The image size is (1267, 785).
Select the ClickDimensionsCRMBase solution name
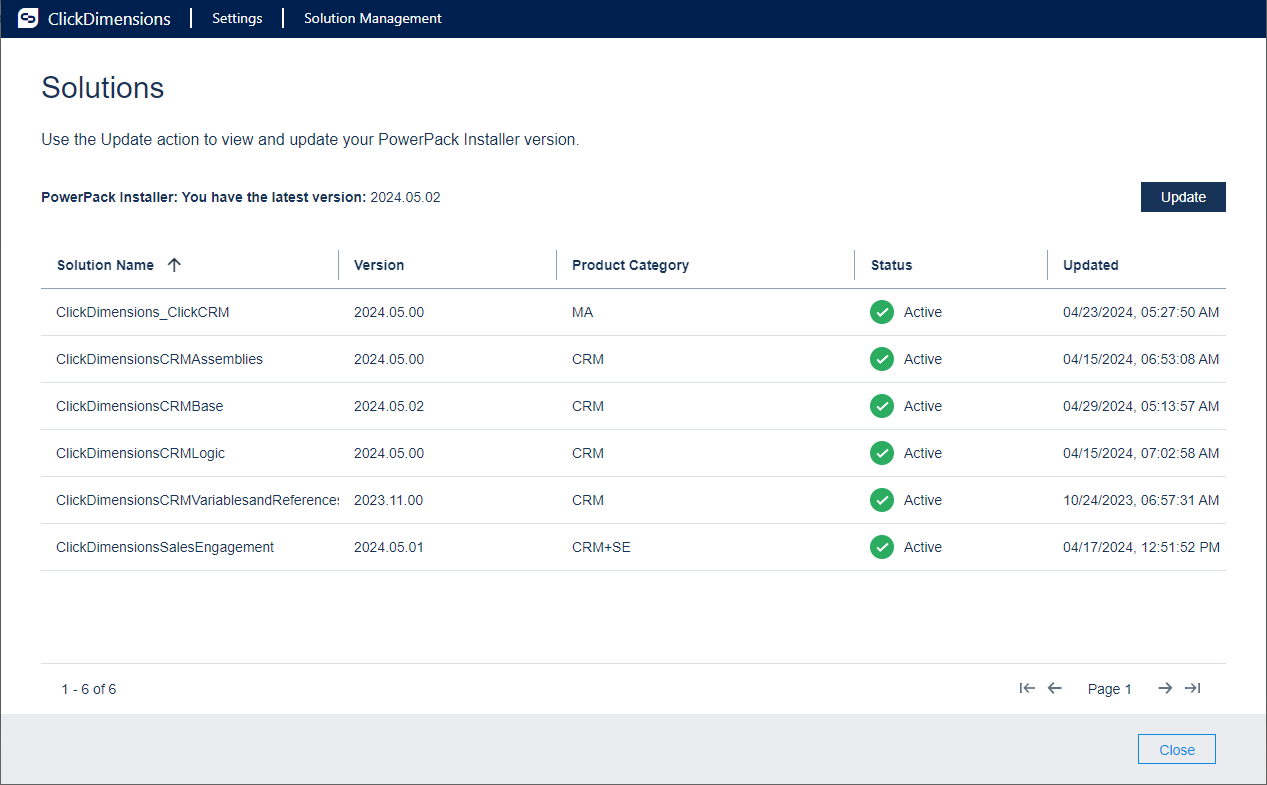[x=139, y=406]
